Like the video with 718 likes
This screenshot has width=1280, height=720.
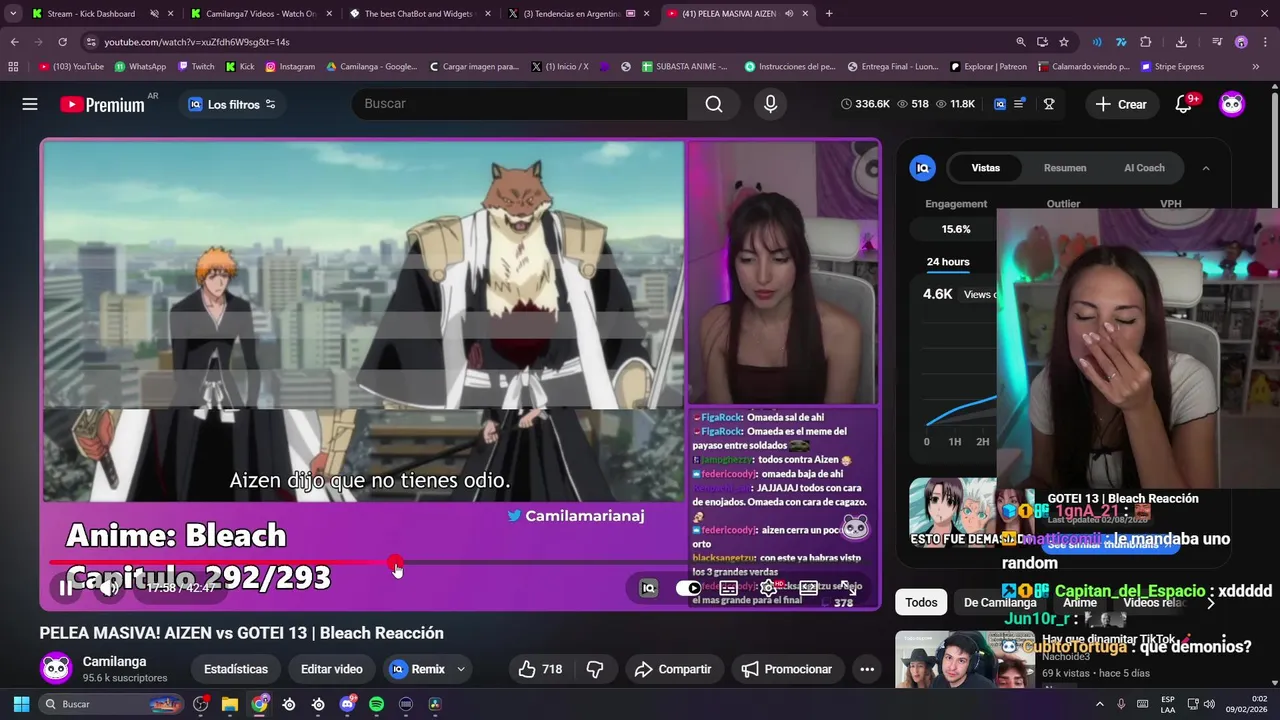click(540, 669)
